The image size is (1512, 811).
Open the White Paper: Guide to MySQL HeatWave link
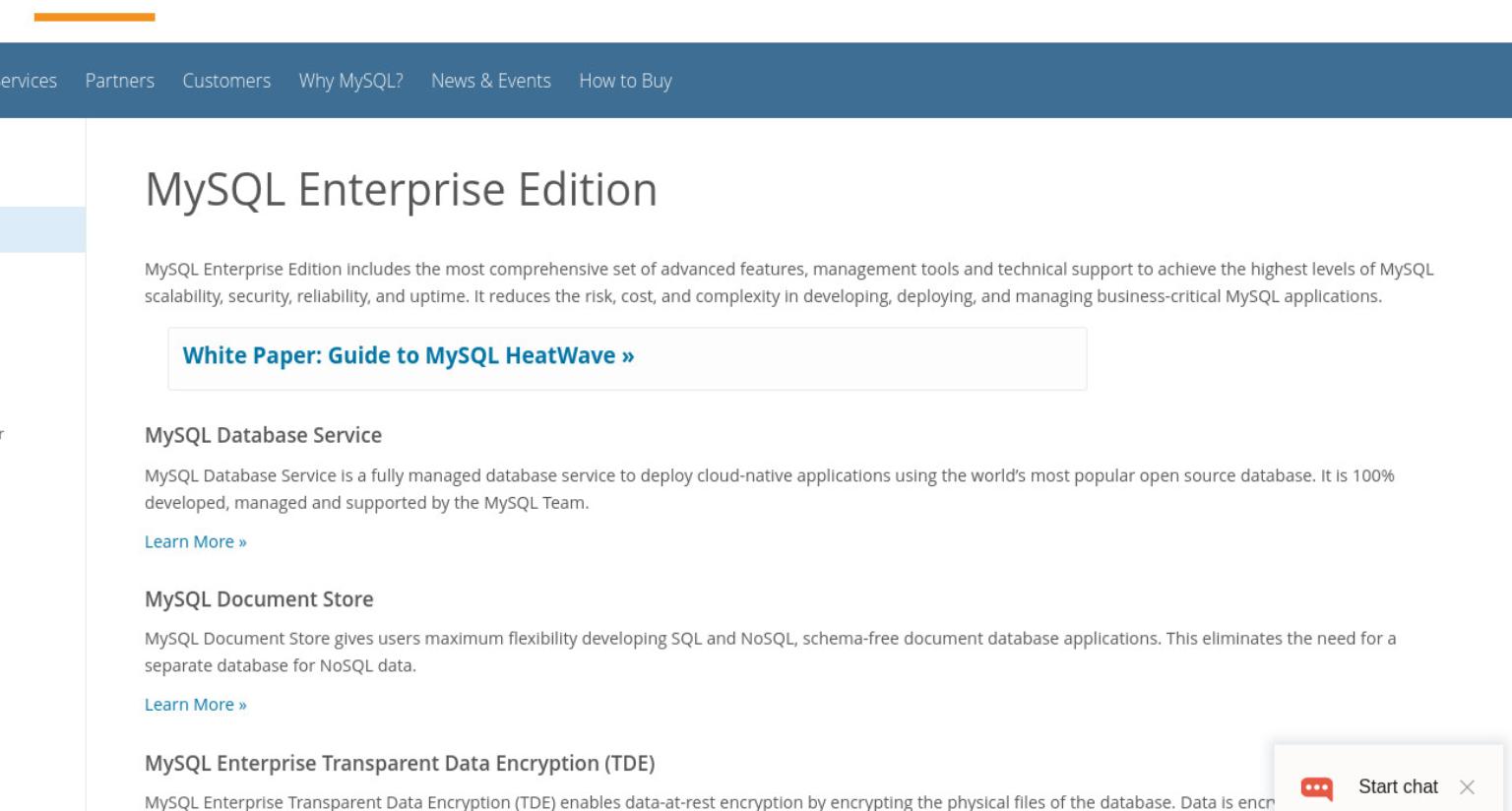(408, 355)
